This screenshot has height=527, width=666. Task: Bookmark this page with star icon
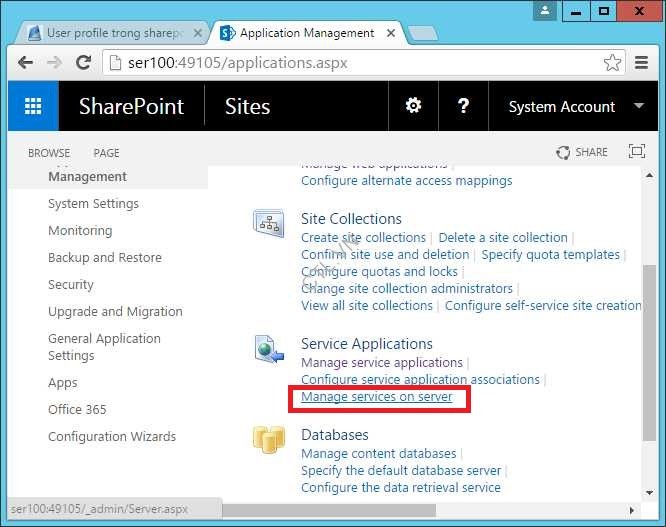point(612,63)
